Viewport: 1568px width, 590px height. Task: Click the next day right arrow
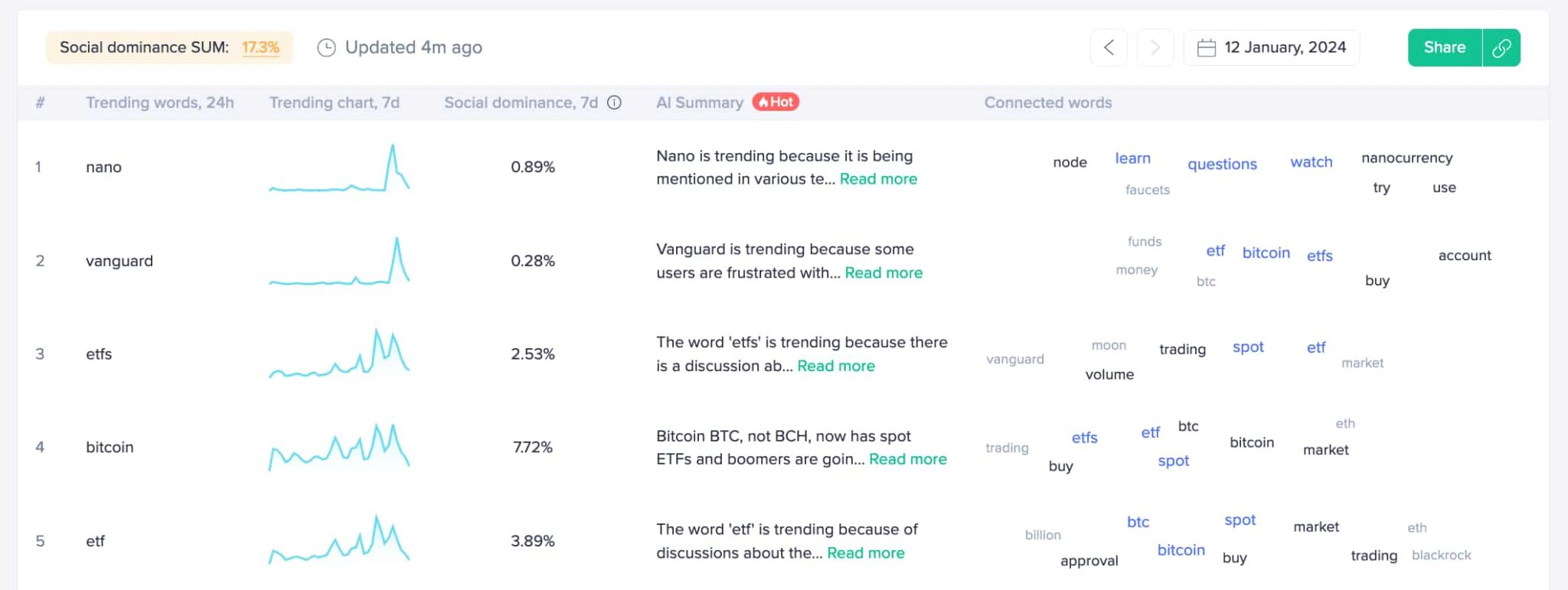pyautogui.click(x=1155, y=47)
